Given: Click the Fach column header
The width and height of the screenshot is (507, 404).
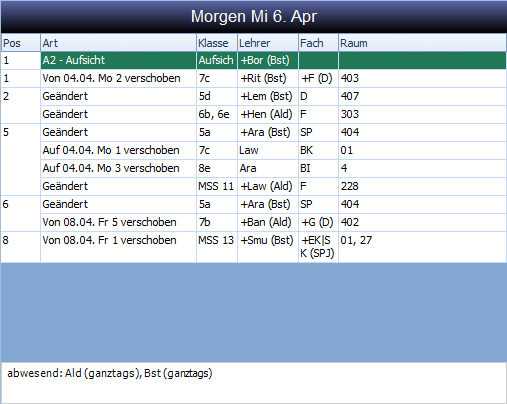Looking at the screenshot, I should click(x=318, y=43).
